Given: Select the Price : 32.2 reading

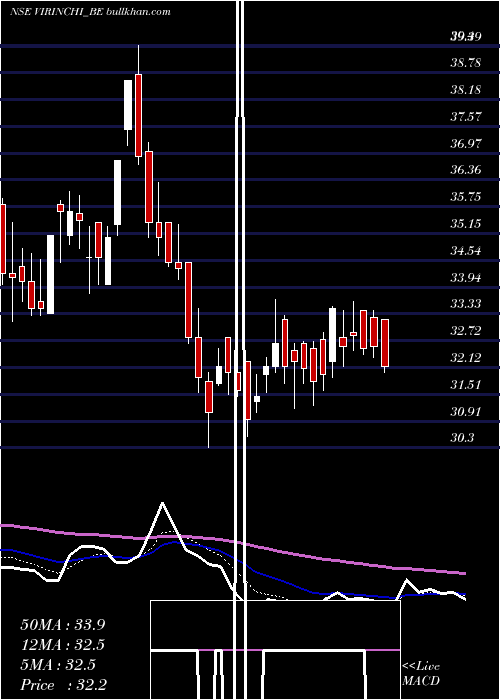Looking at the screenshot, I should click(63, 685).
